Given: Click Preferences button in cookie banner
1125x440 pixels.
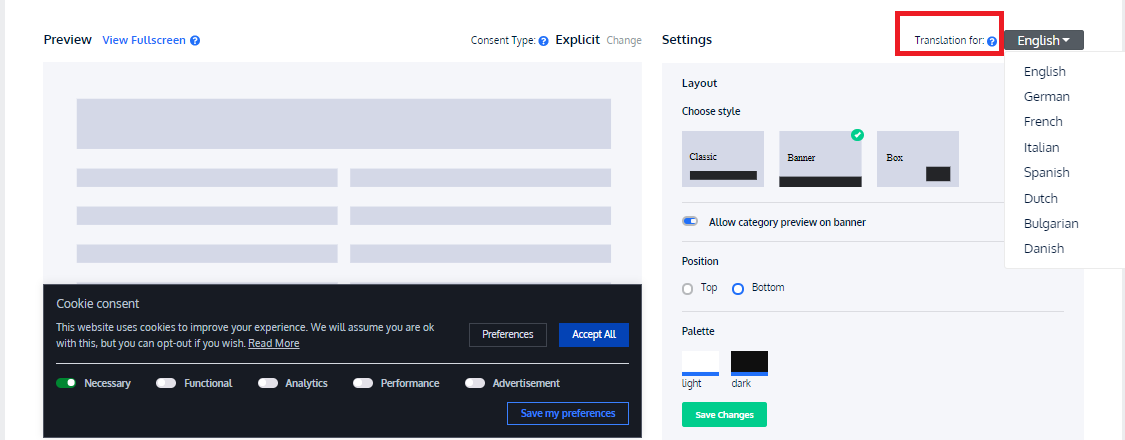Looking at the screenshot, I should coord(507,334).
